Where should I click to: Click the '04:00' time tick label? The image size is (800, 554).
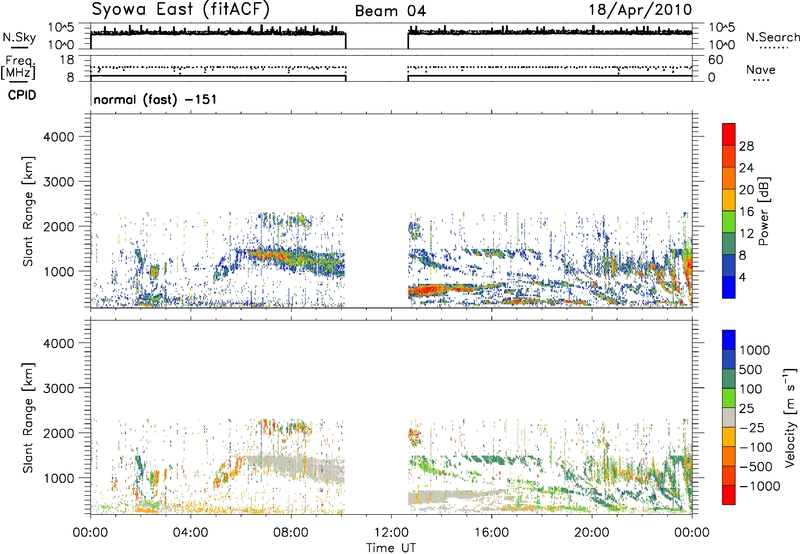click(190, 533)
